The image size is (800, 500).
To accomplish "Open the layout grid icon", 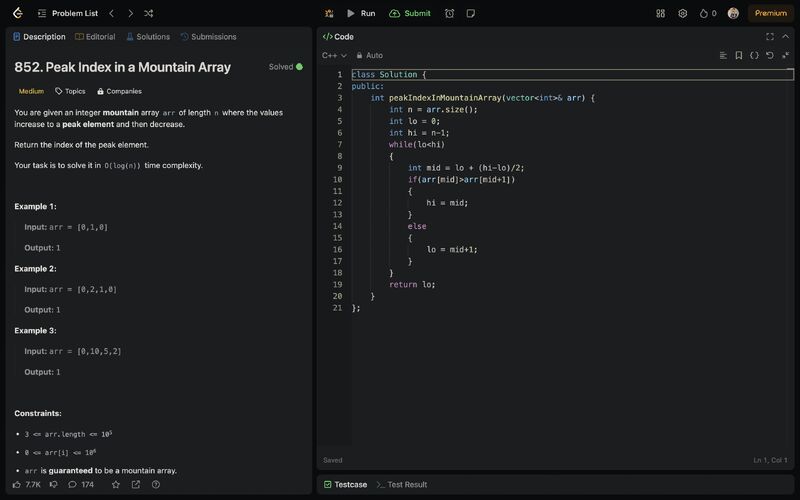I will 660,13.
